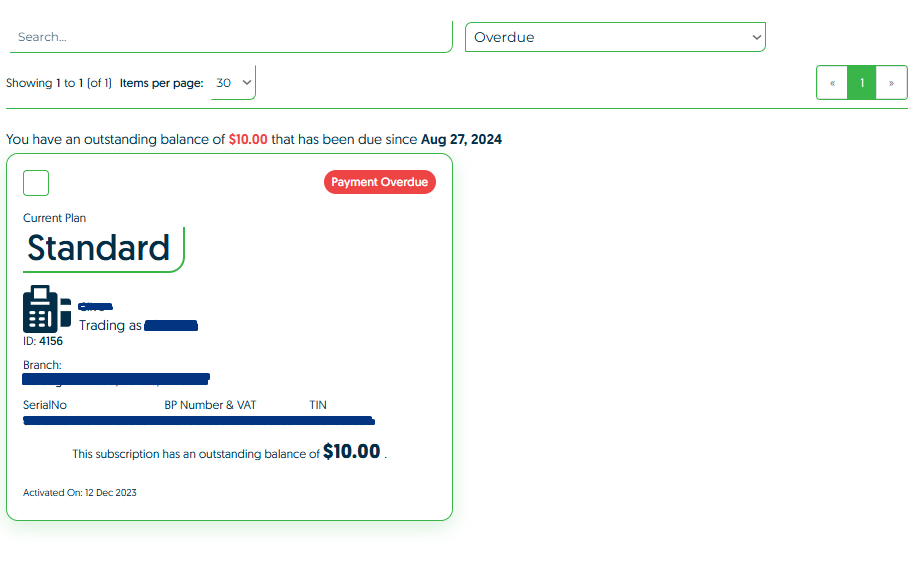The height and width of the screenshot is (567, 917).
Task: Click the ID 4156 text
Action: (x=43, y=341)
